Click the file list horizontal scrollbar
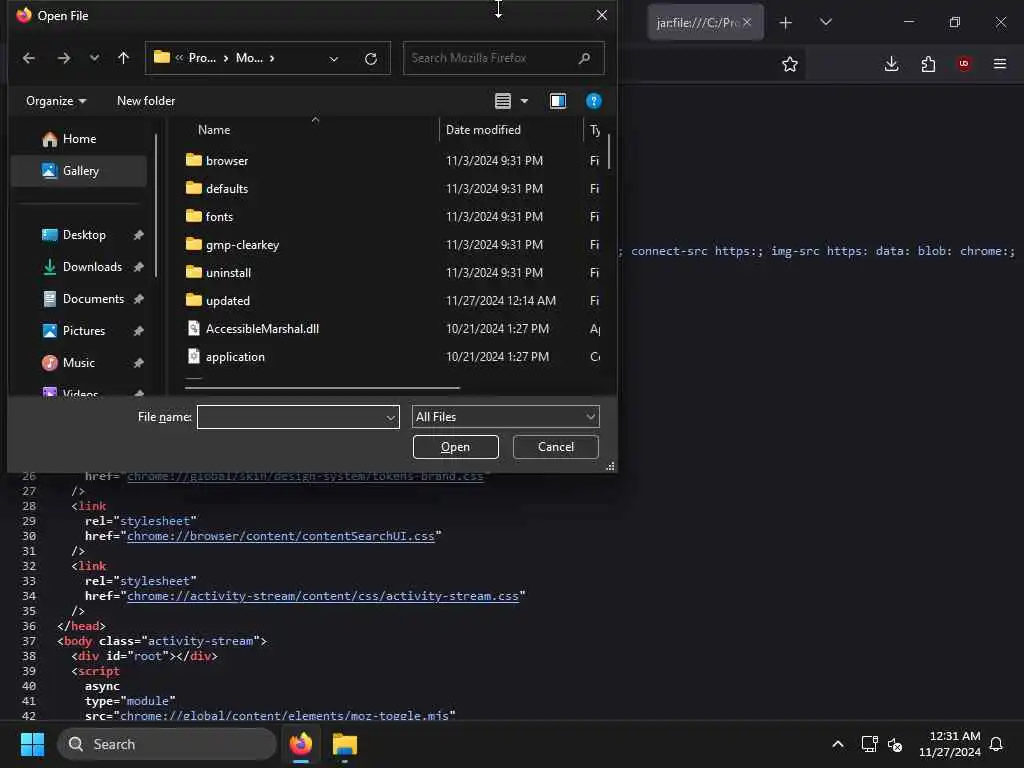Viewport: 1024px width, 768px height. (323, 388)
